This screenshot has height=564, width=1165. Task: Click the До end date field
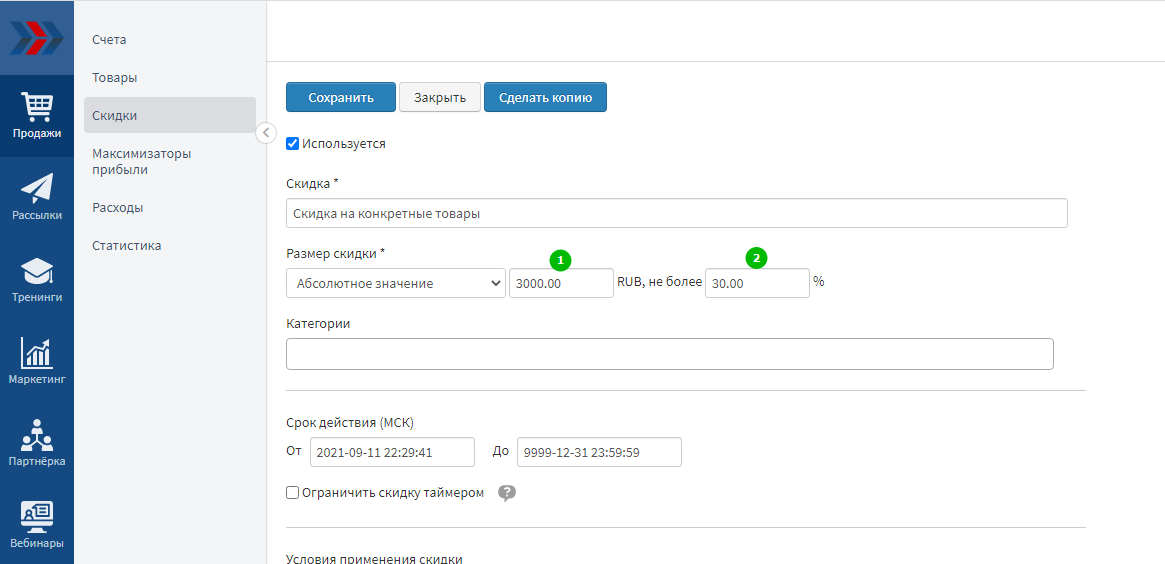pos(599,452)
